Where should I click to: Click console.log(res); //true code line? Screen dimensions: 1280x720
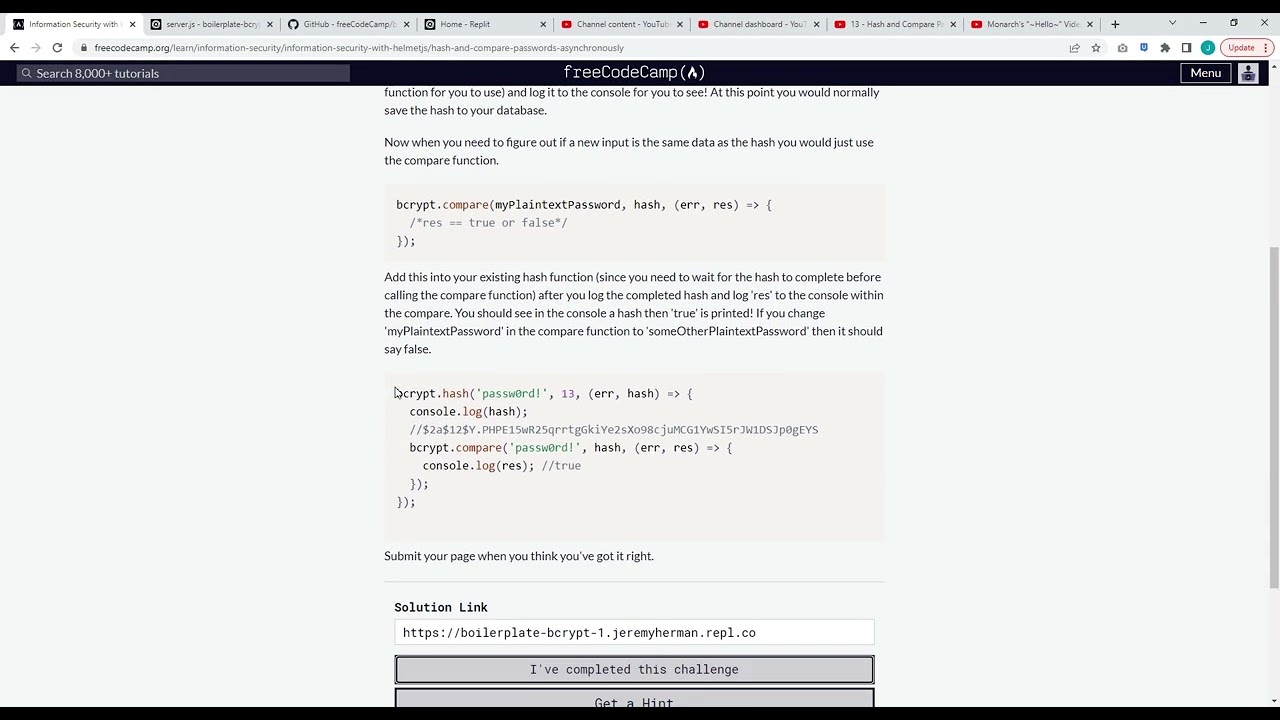click(x=501, y=466)
